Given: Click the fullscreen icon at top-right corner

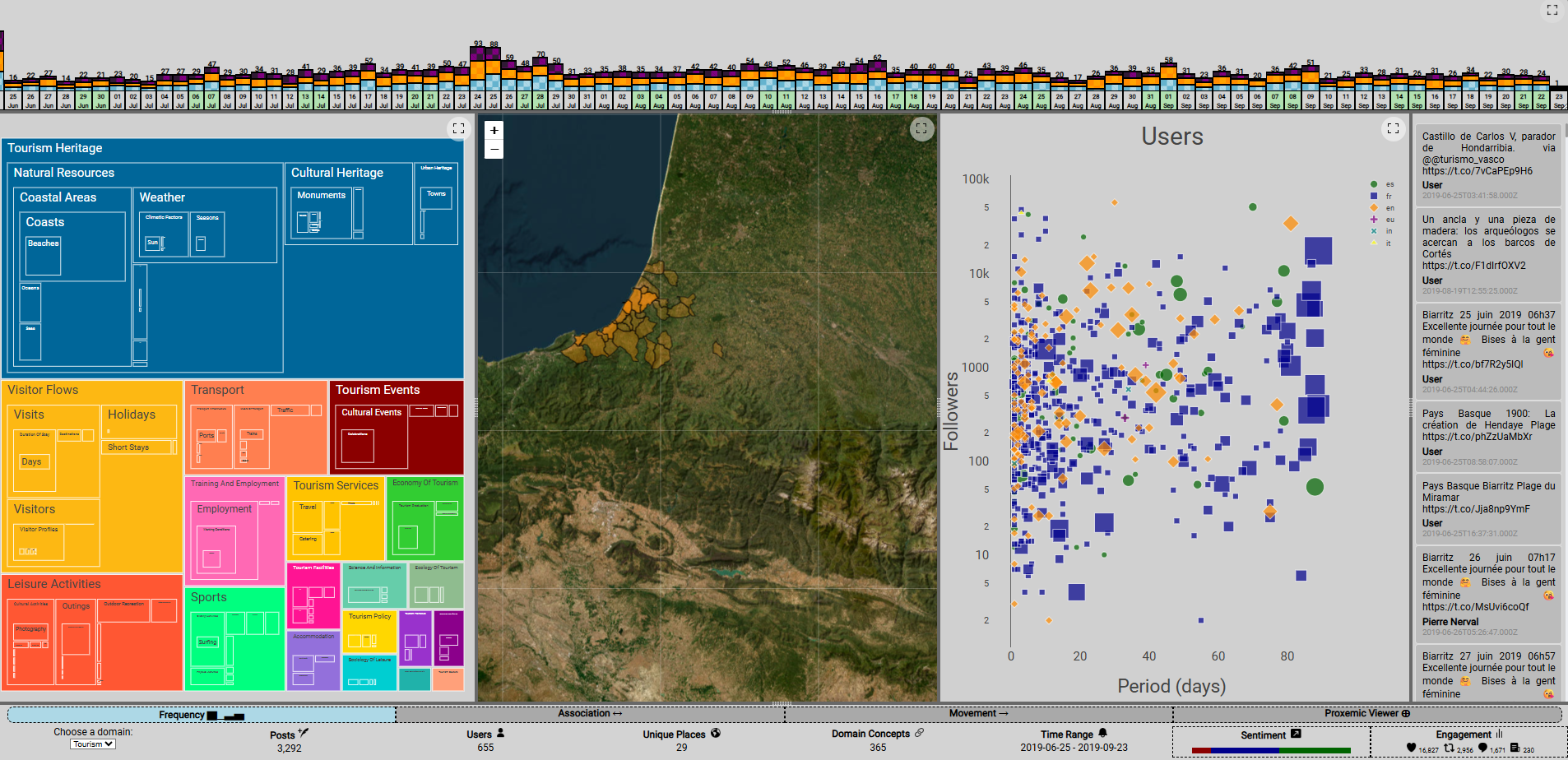Looking at the screenshot, I should [1552, 10].
